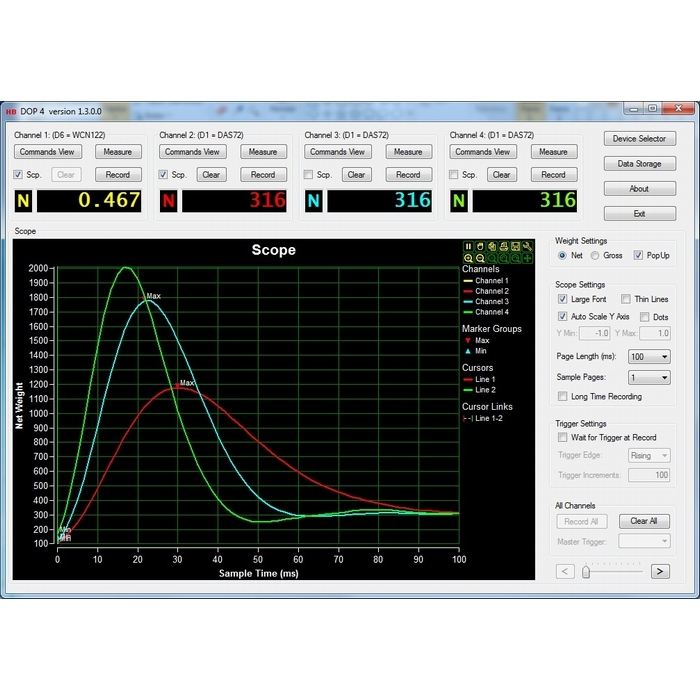Screen dimensions: 700x700
Task: Enable Long Time Recording checkbox
Action: pyautogui.click(x=562, y=397)
